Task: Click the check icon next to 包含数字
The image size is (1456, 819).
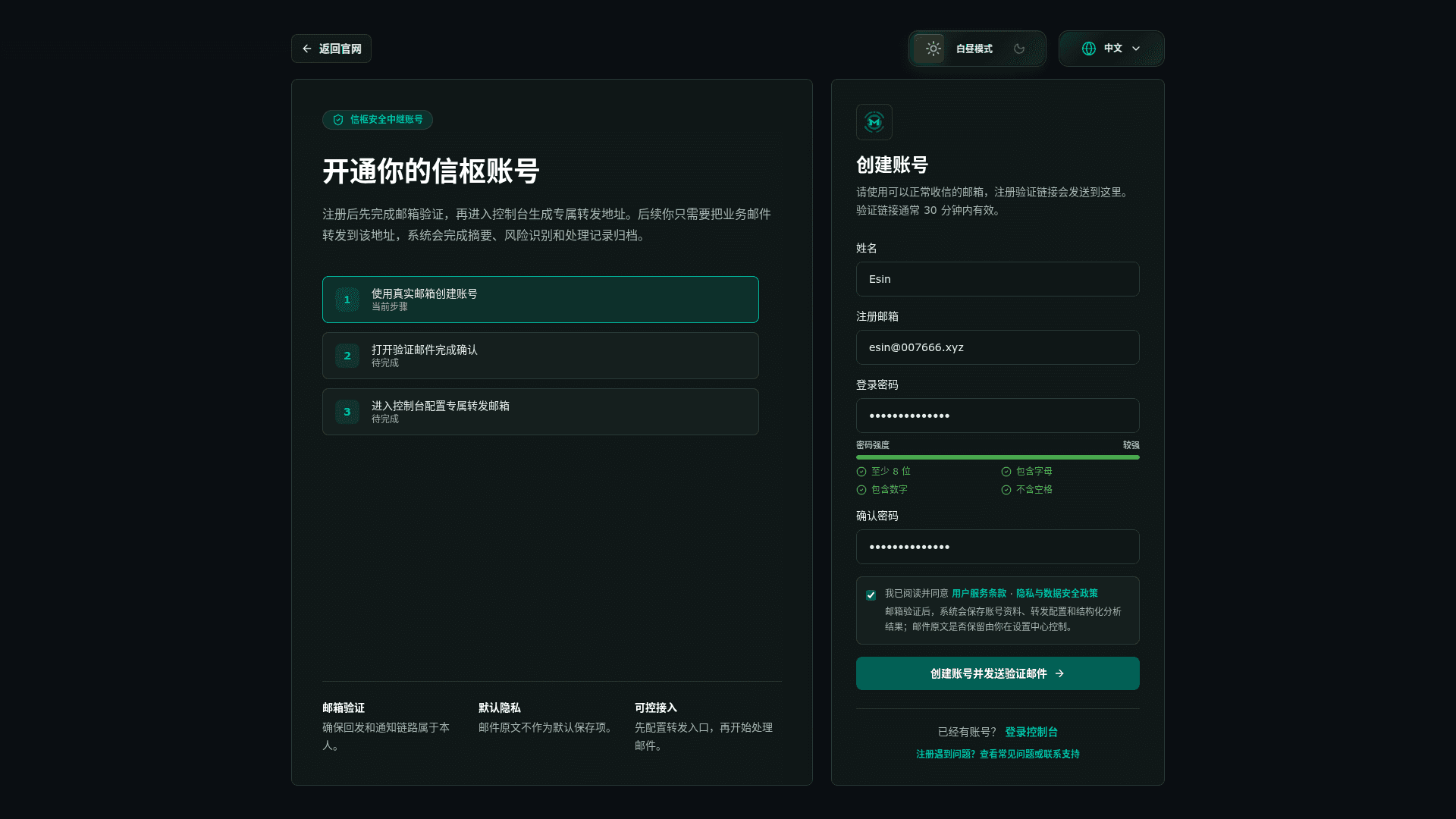Action: click(861, 490)
